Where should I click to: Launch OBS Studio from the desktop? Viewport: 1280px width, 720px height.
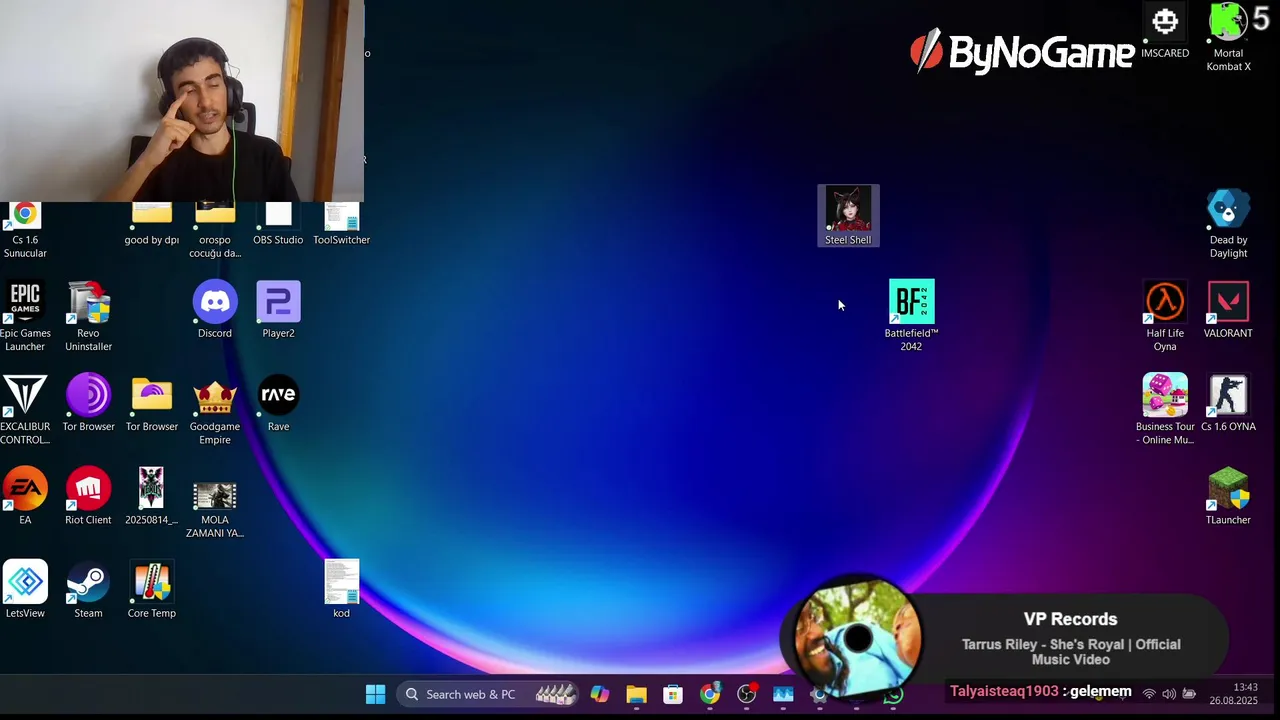278,224
